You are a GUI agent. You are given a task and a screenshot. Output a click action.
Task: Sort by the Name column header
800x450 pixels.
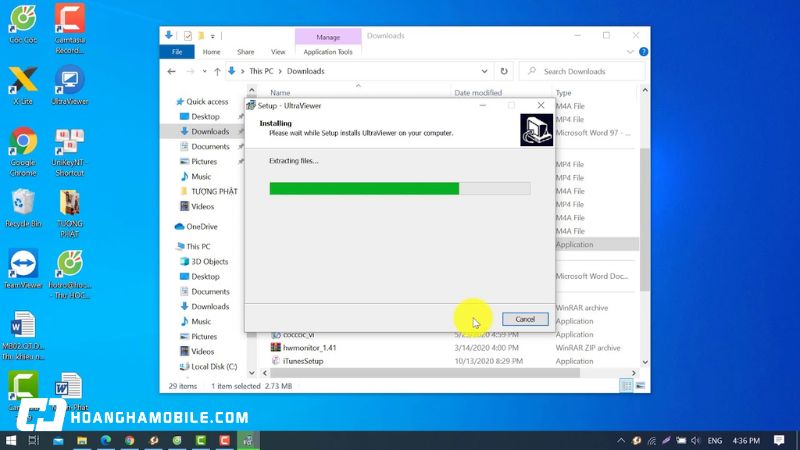click(280, 92)
